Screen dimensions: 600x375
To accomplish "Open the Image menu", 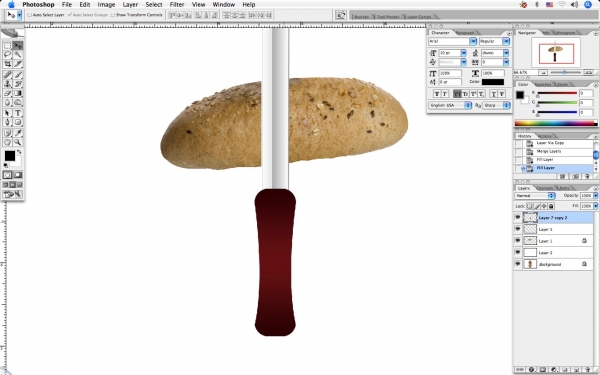I will 106,5.
